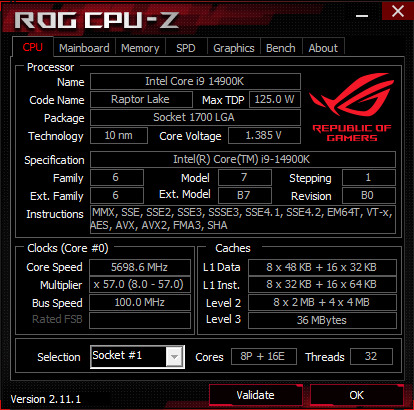Image resolution: width=414 pixels, height=410 pixels.
Task: Click the processor Name field
Action: coord(195,81)
